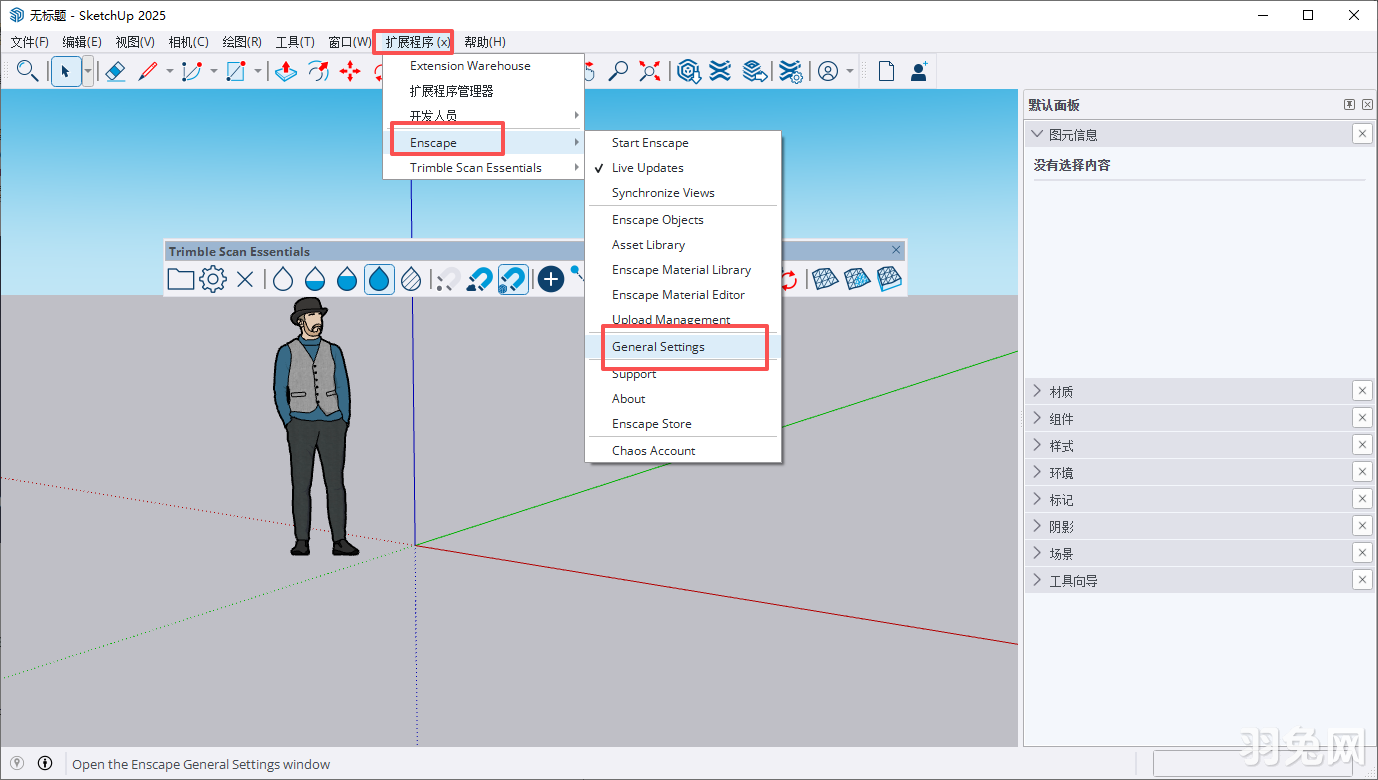The height and width of the screenshot is (780, 1378).
Task: Toggle the fully filled droplet display mode
Action: pyautogui.click(x=379, y=279)
